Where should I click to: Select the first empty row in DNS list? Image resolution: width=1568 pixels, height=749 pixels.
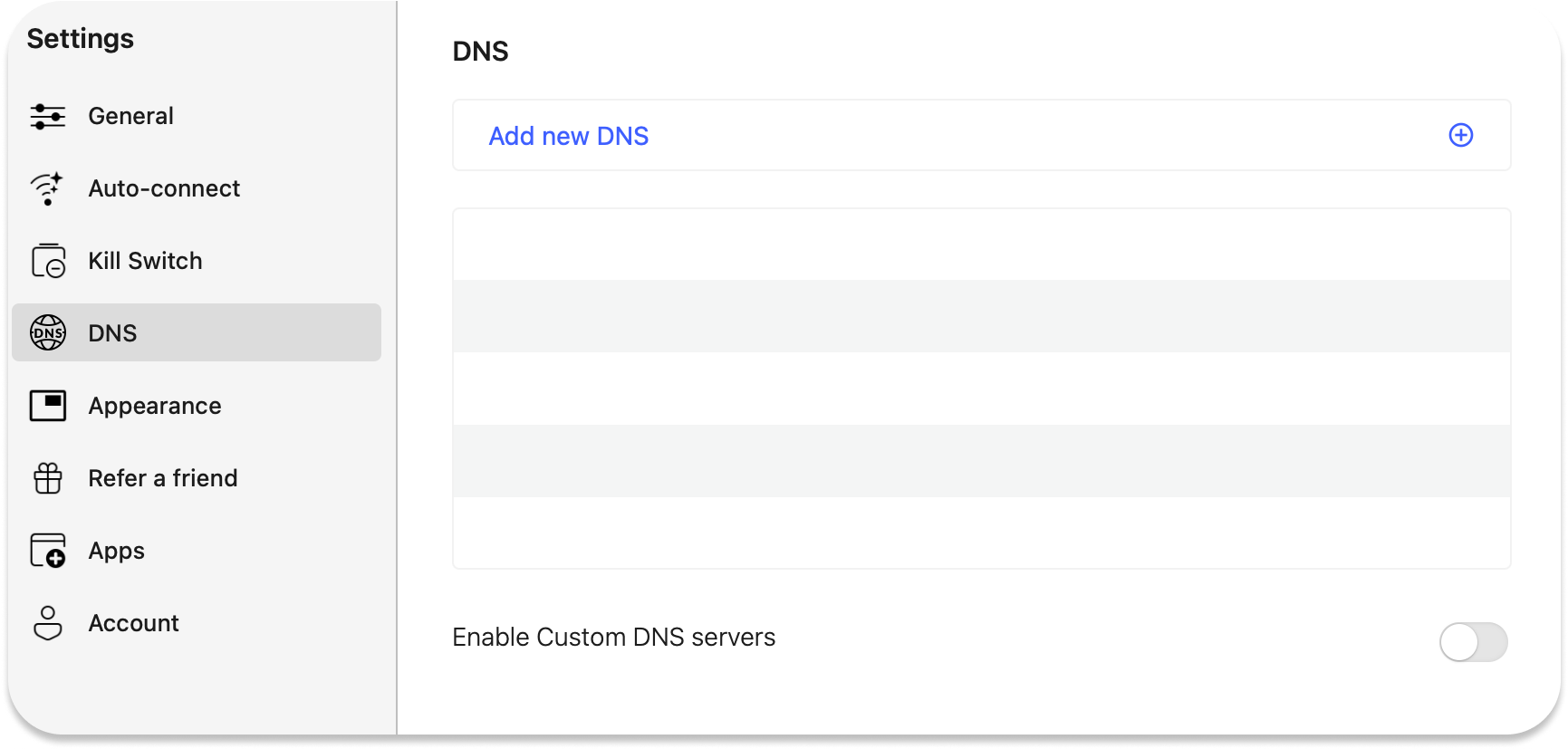click(981, 245)
